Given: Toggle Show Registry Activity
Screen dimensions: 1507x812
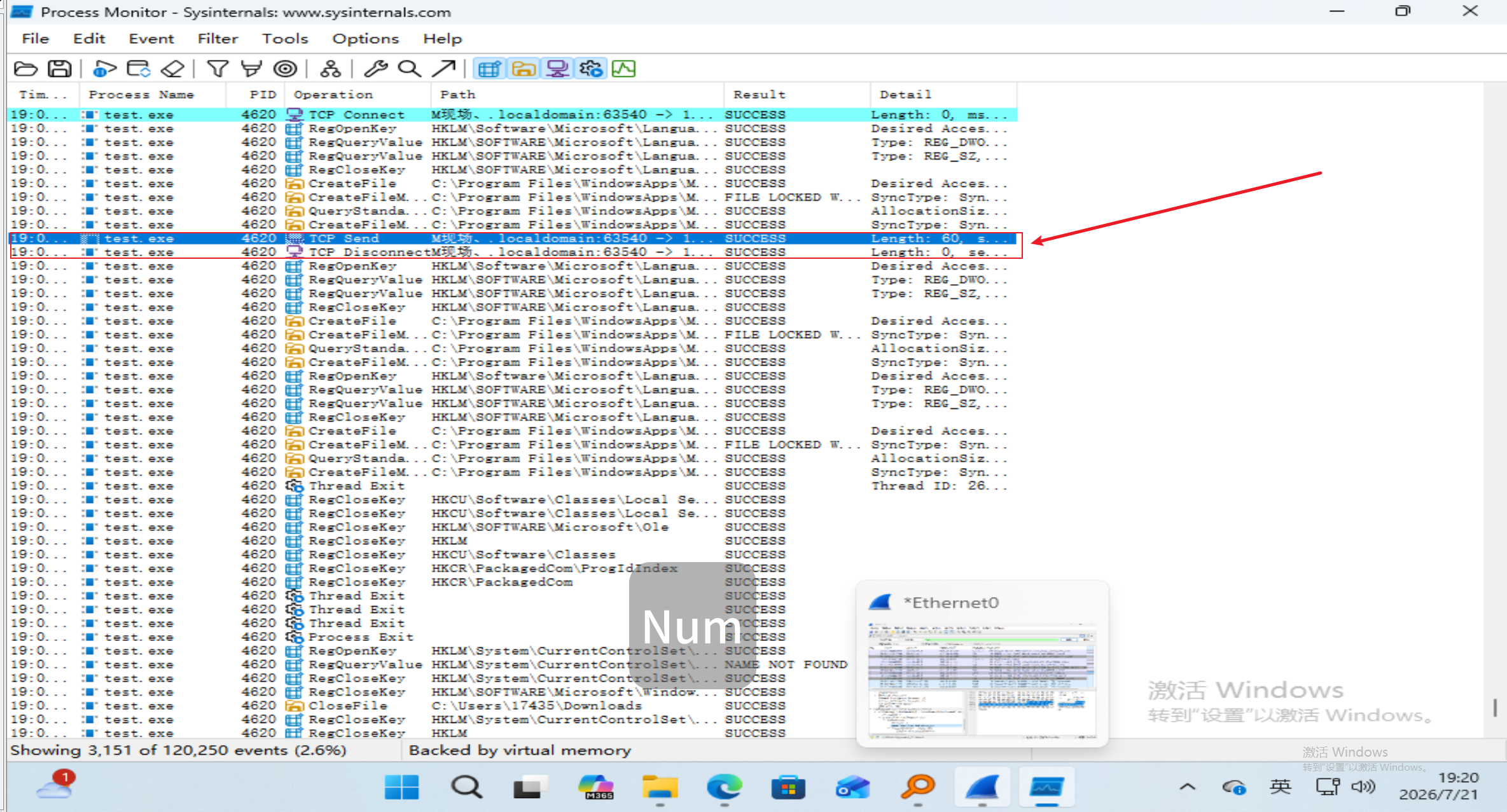Looking at the screenshot, I should [489, 69].
